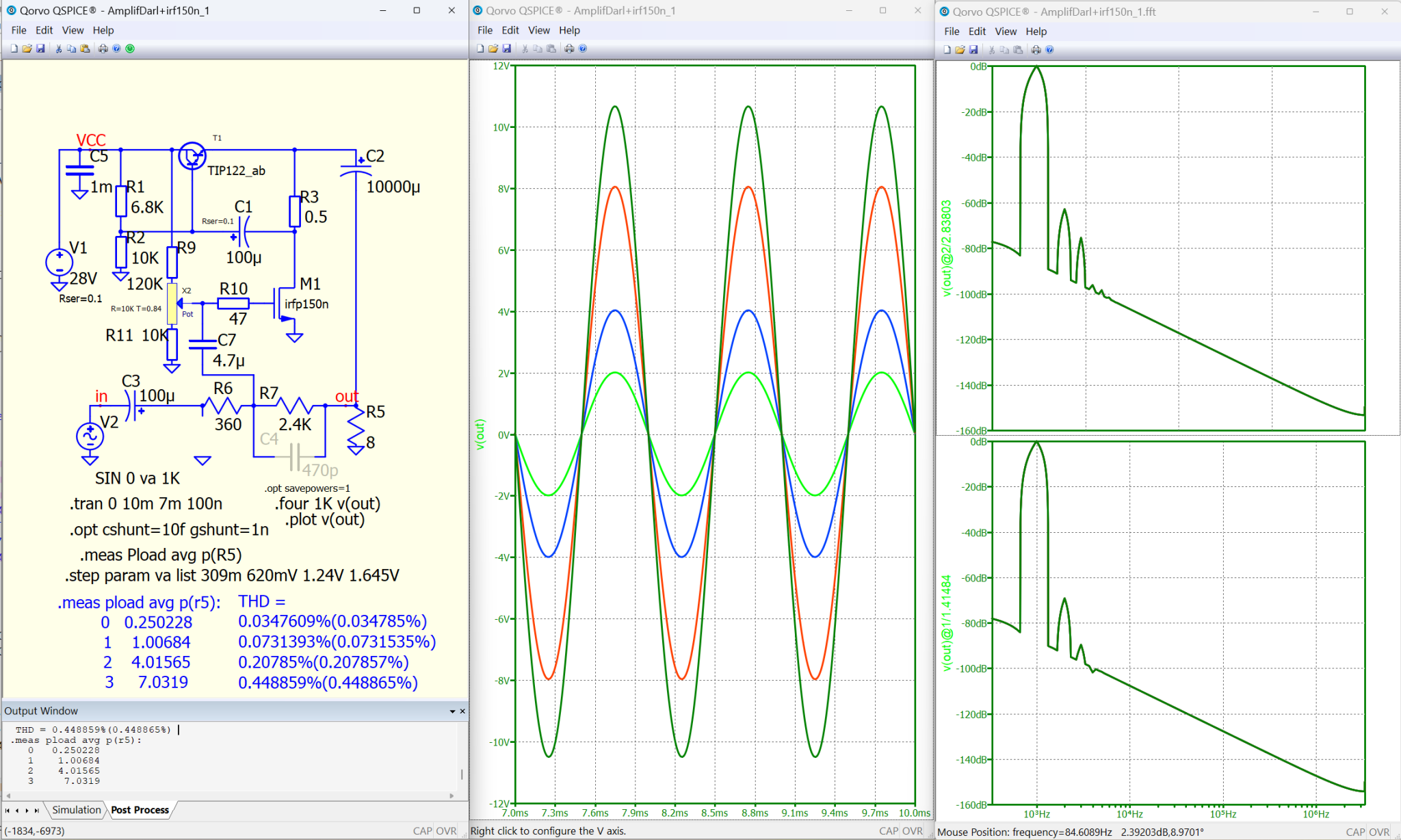Select Post Process tab in Output Window
The width and height of the screenshot is (1401, 840).
pos(140,810)
